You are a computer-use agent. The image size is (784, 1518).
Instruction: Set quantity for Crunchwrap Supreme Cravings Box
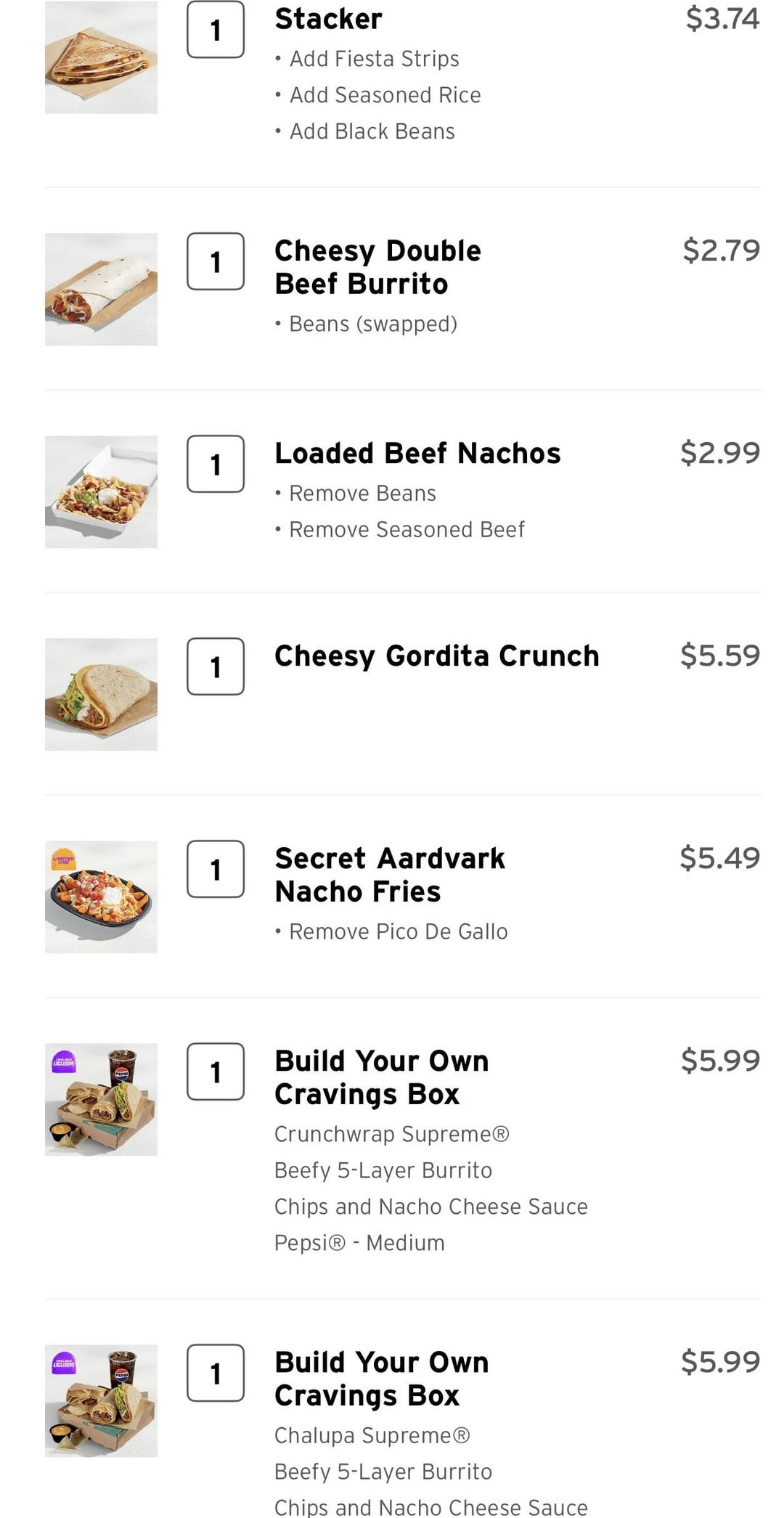click(216, 1072)
